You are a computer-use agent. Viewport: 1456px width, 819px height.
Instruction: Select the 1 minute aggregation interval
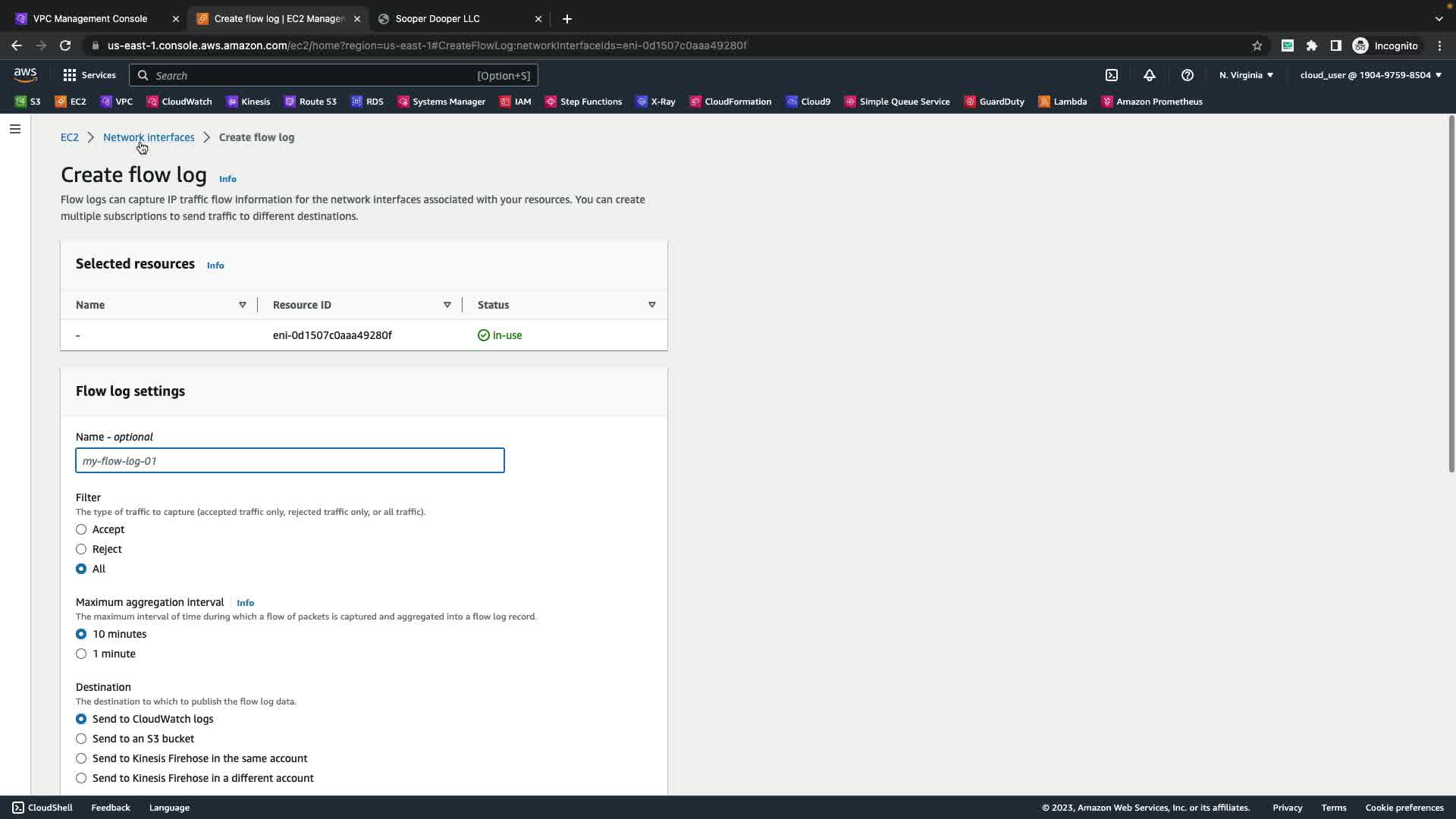click(81, 654)
